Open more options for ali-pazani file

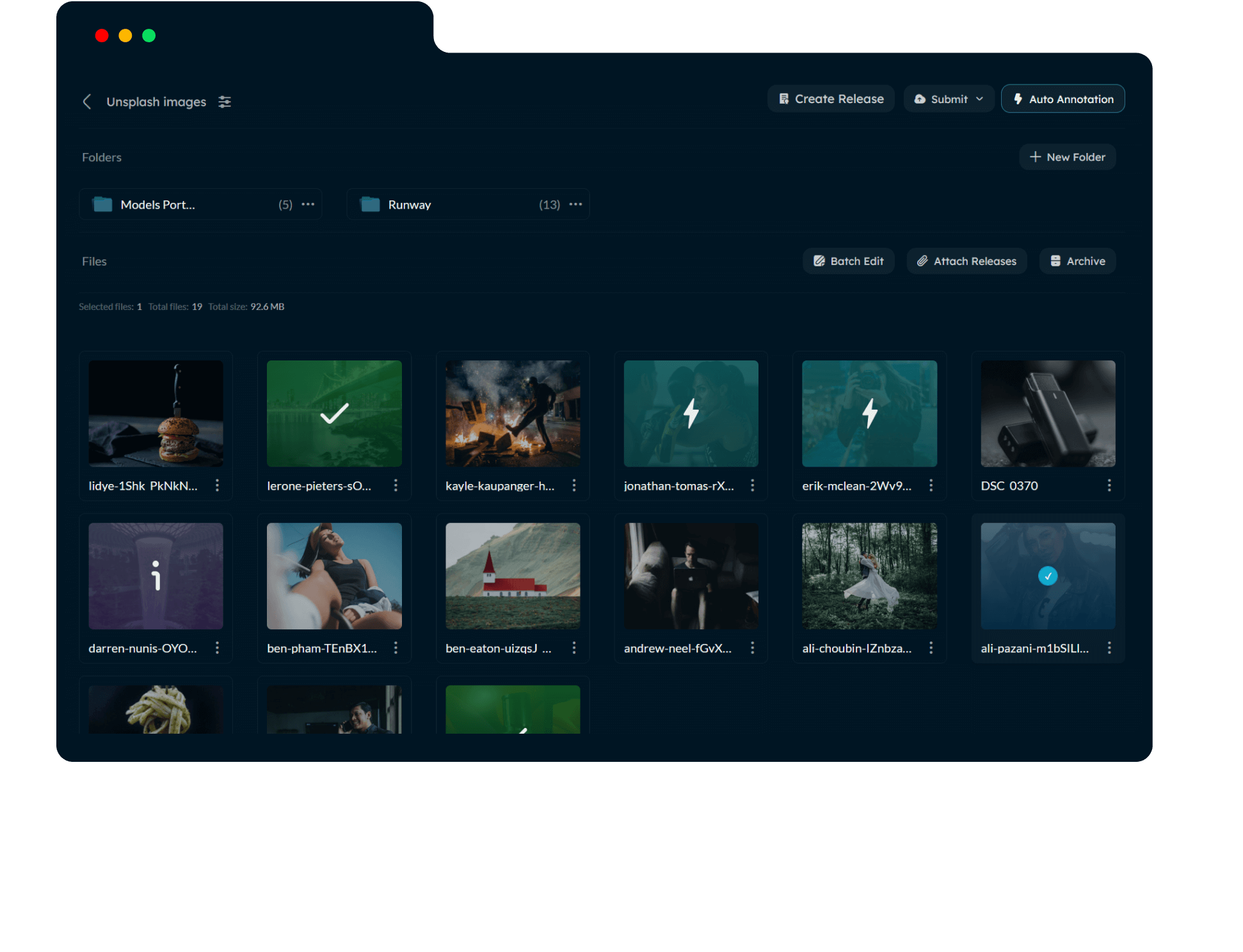click(x=1109, y=649)
